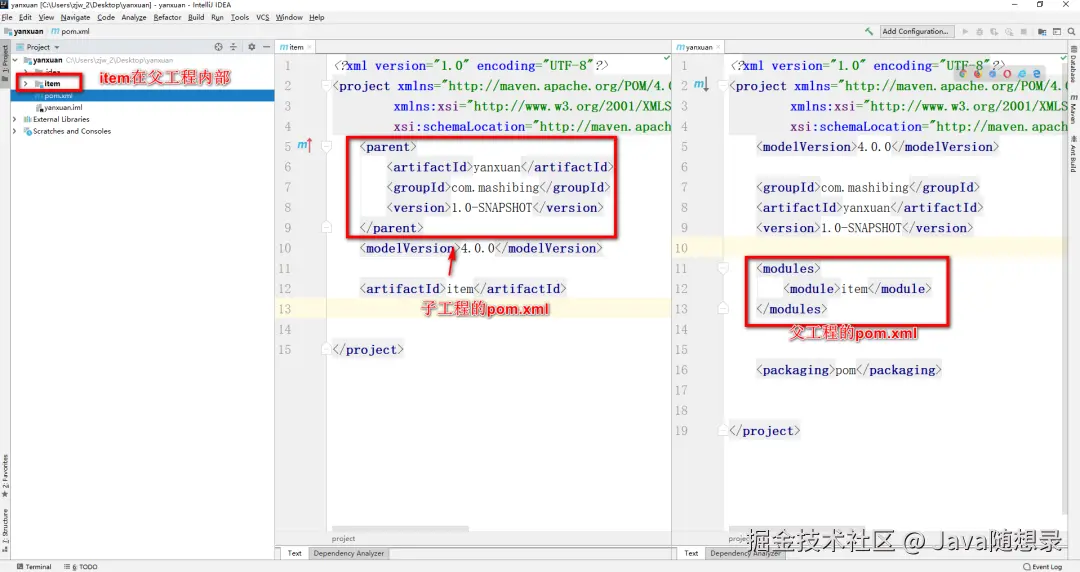Click the Maven gutter icon on yanxuan line 2
The height and width of the screenshot is (572, 1080).
tap(700, 85)
